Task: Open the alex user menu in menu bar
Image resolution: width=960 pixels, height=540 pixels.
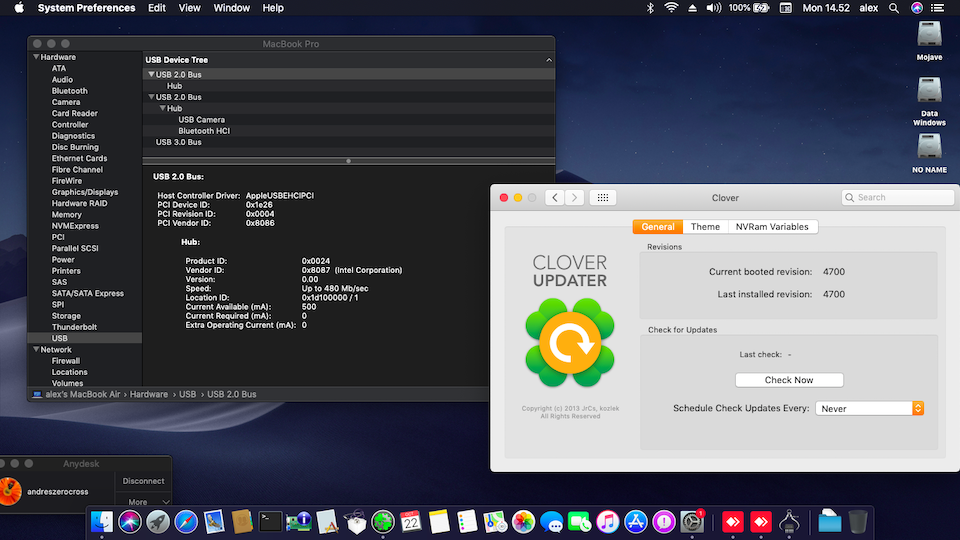Action: 869,8
